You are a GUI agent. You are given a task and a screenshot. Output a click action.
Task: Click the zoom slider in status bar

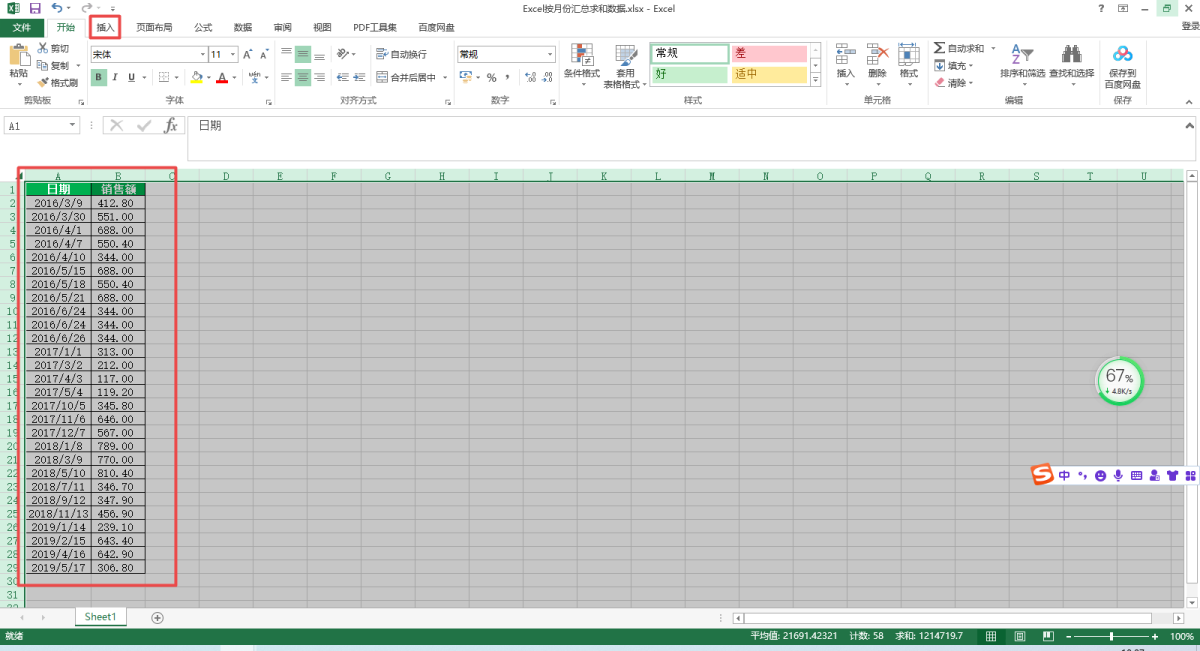tap(1110, 637)
